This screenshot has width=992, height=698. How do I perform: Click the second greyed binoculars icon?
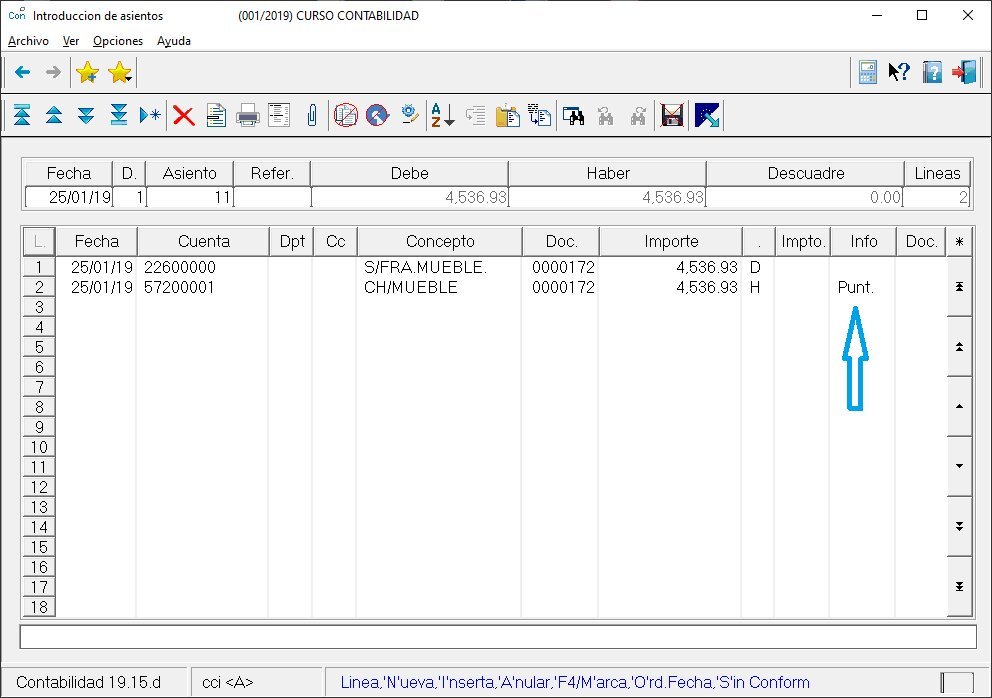pyautogui.click(x=638, y=116)
